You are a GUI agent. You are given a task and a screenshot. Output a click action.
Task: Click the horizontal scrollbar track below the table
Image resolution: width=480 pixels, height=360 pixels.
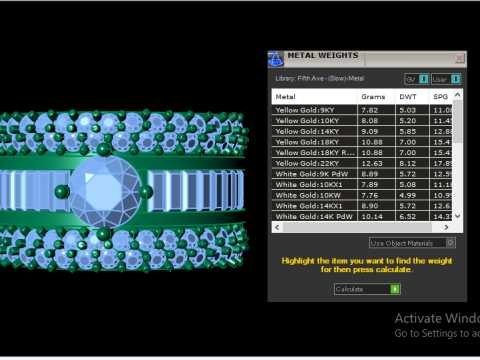click(357, 227)
